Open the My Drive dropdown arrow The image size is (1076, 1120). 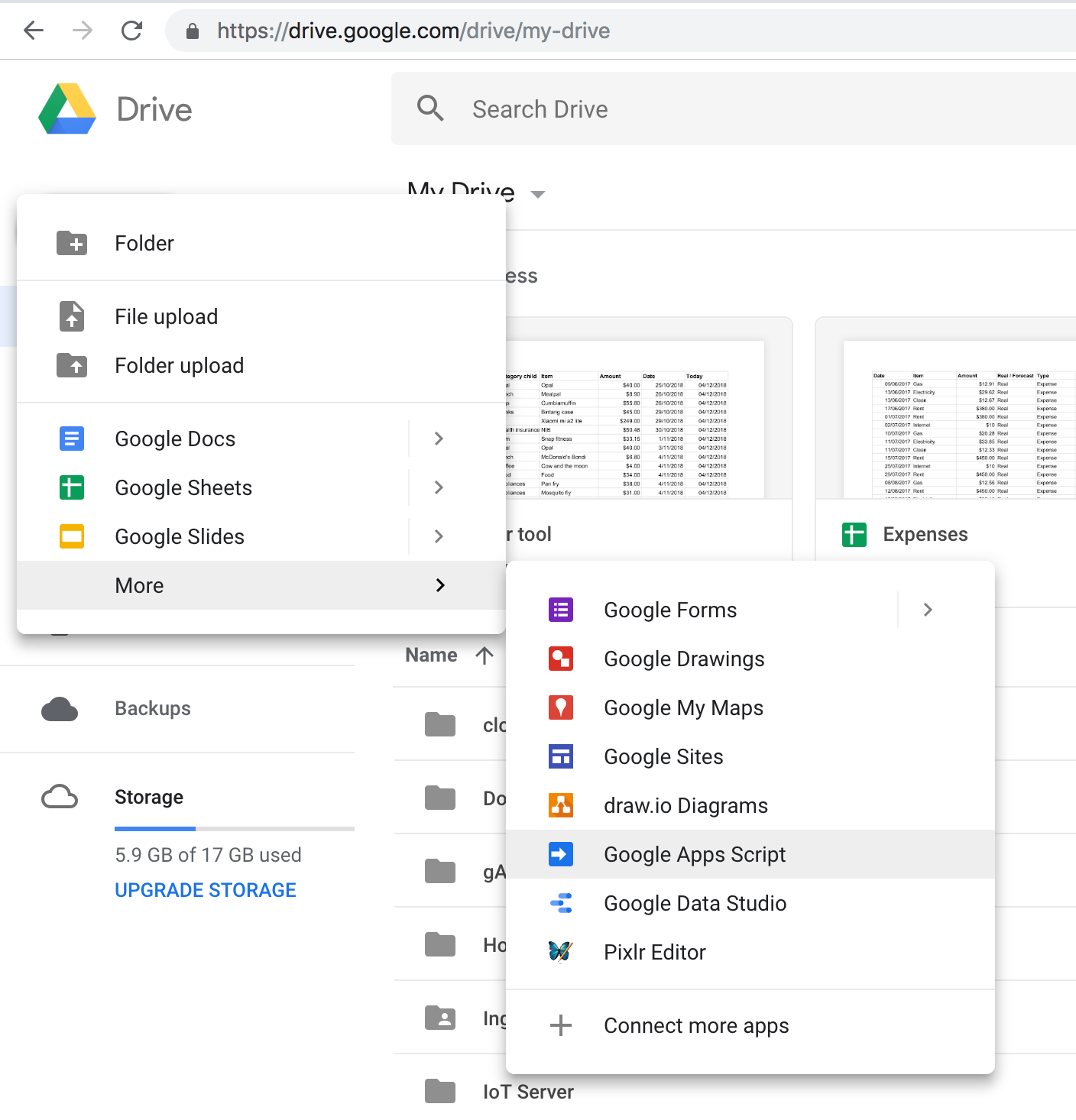click(538, 194)
